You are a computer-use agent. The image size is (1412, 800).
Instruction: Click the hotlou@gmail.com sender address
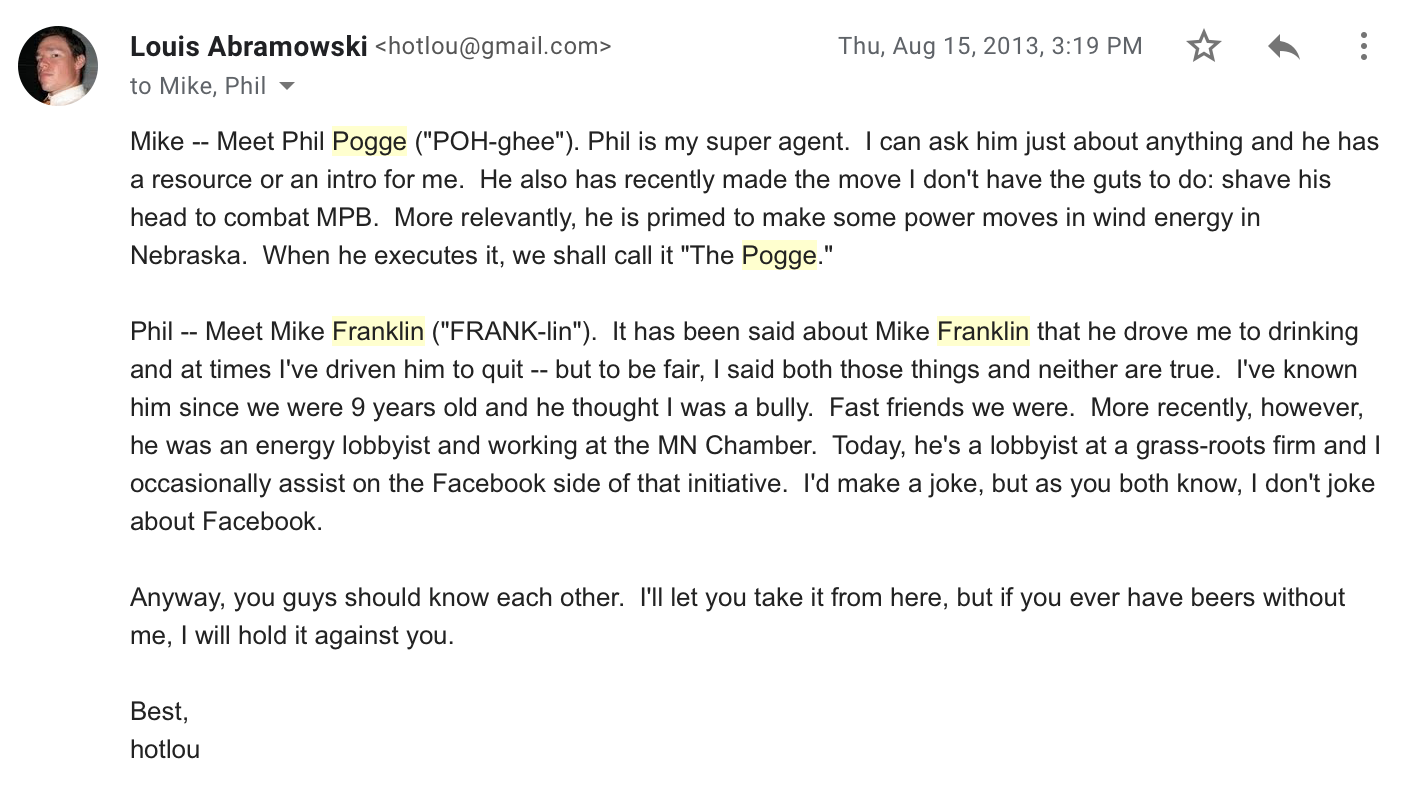click(492, 46)
